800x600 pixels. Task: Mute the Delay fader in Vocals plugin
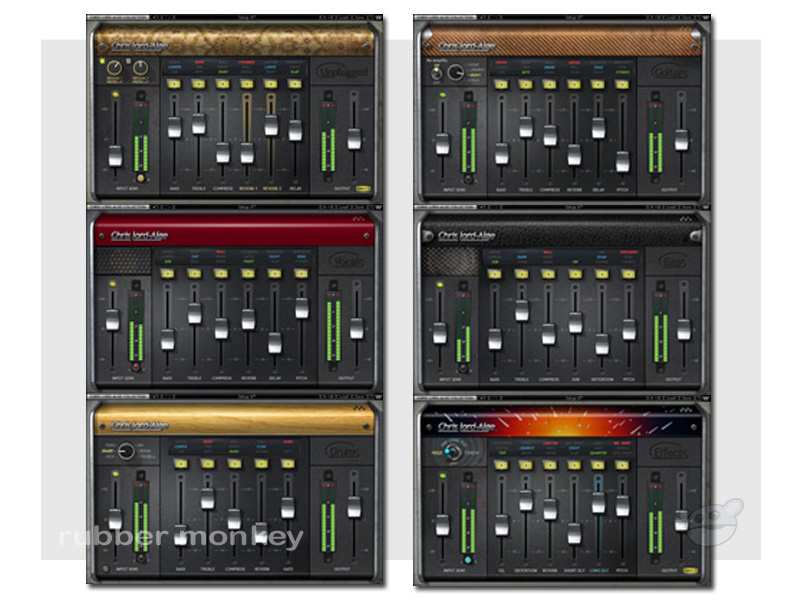pos(274,287)
